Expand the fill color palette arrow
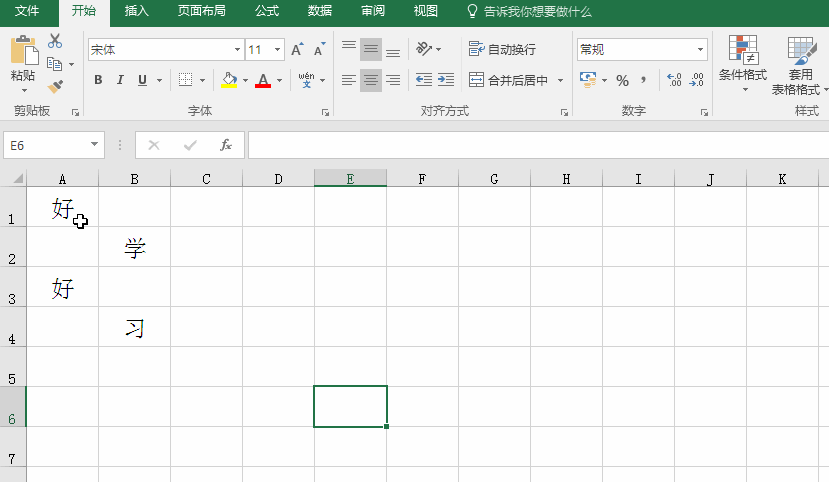 245,80
